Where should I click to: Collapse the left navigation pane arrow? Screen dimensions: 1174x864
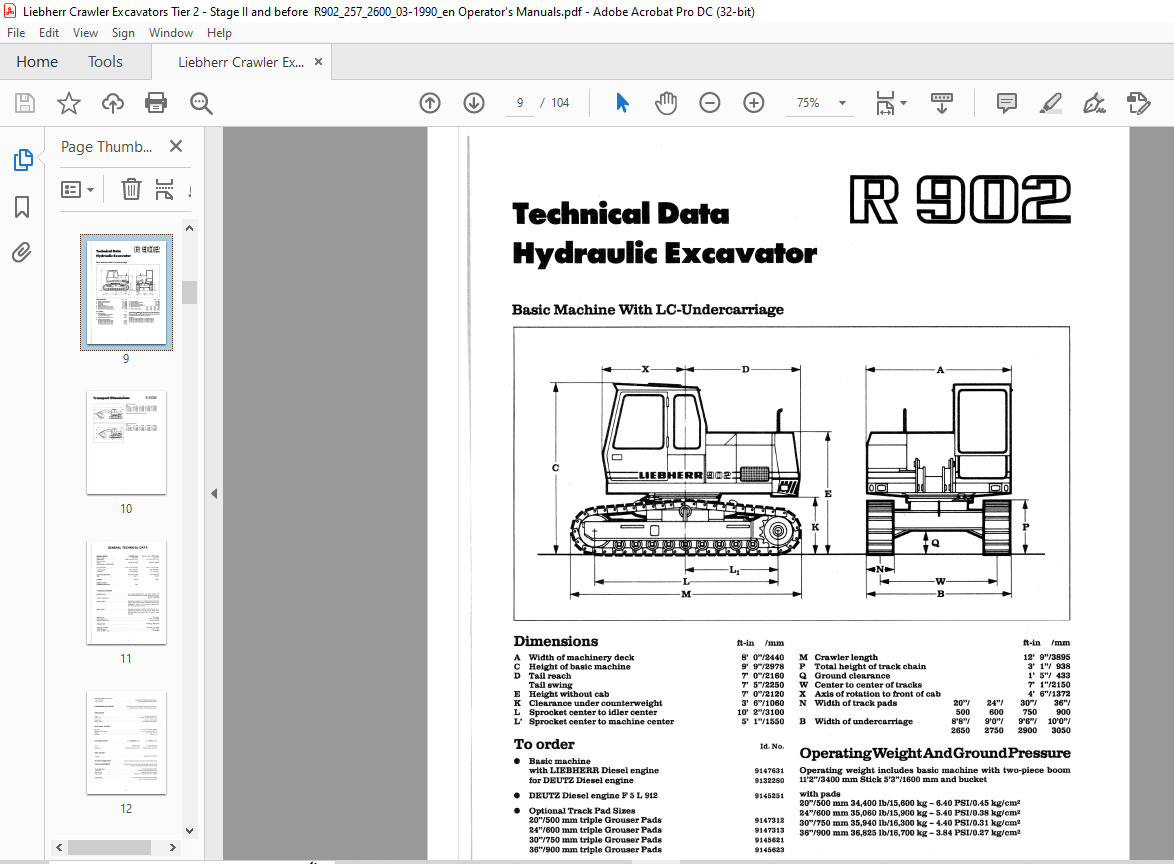tap(214, 493)
